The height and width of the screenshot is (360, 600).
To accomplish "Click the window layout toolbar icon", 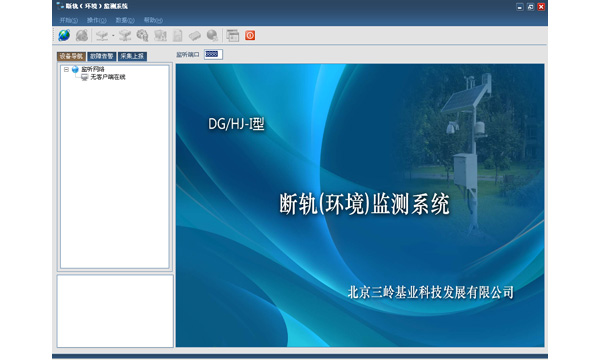I will coord(232,36).
